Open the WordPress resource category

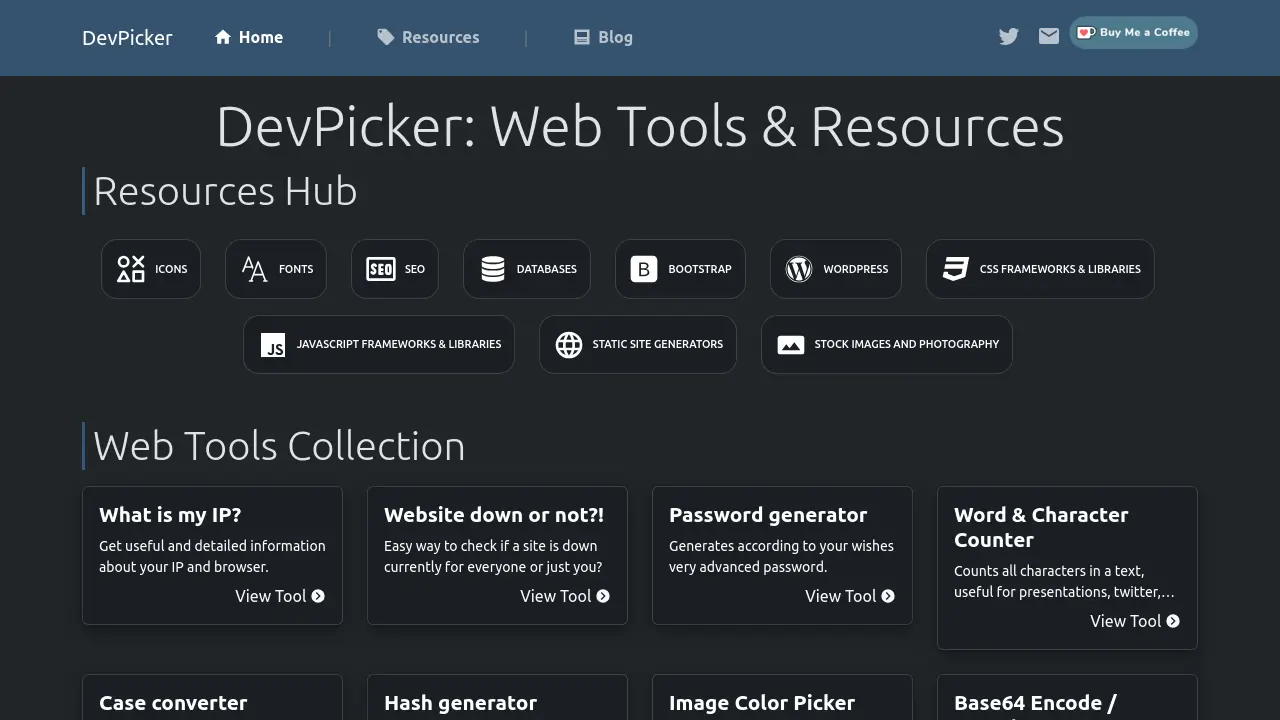tap(836, 269)
